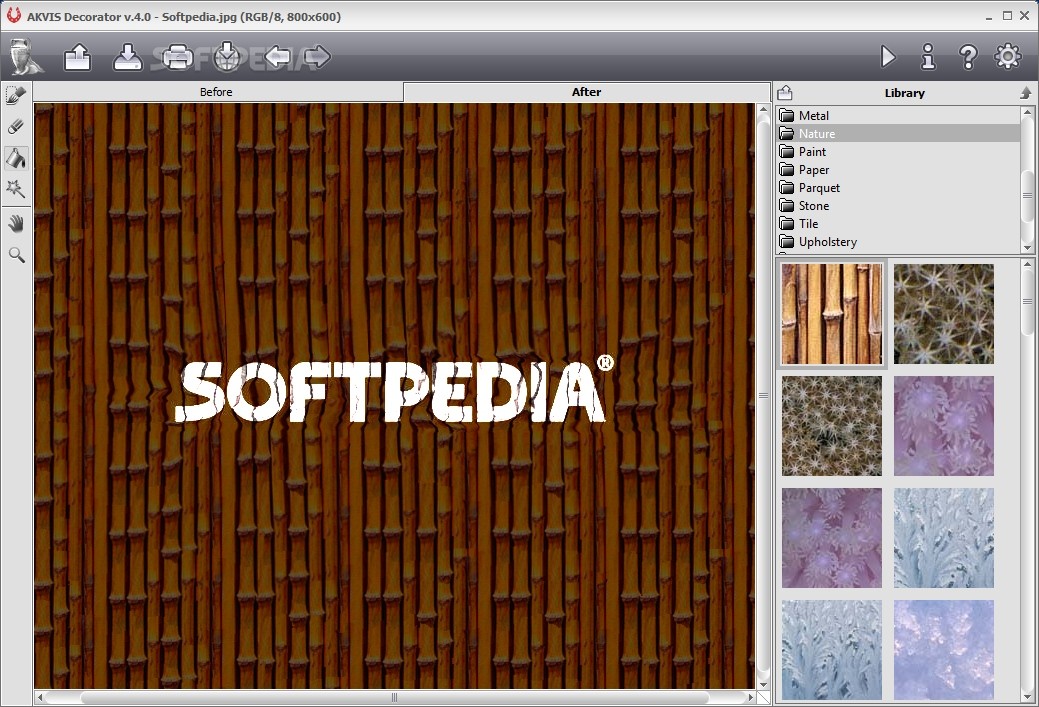Click the image vertical scrollbar thumb
The width and height of the screenshot is (1039, 707).
coord(763,396)
